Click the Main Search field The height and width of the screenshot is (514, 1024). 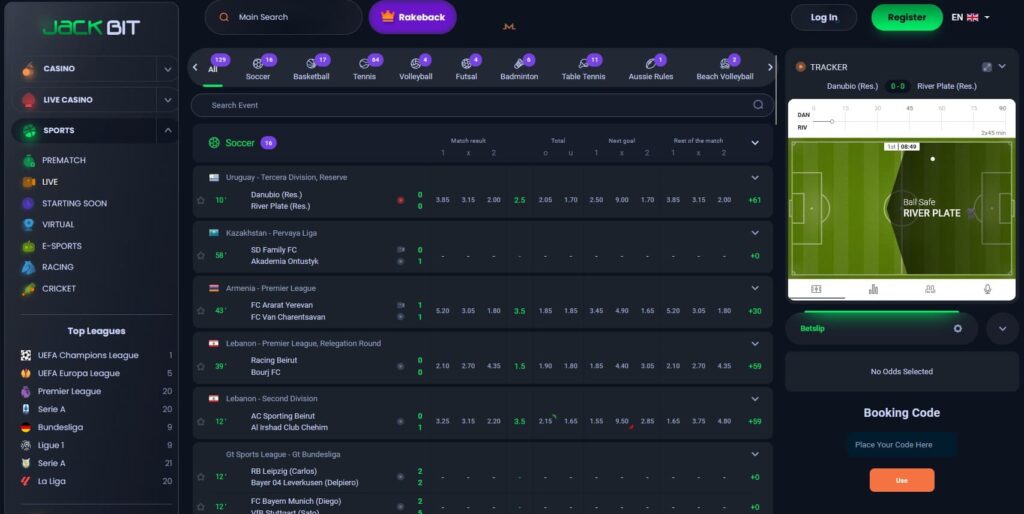tap(283, 17)
